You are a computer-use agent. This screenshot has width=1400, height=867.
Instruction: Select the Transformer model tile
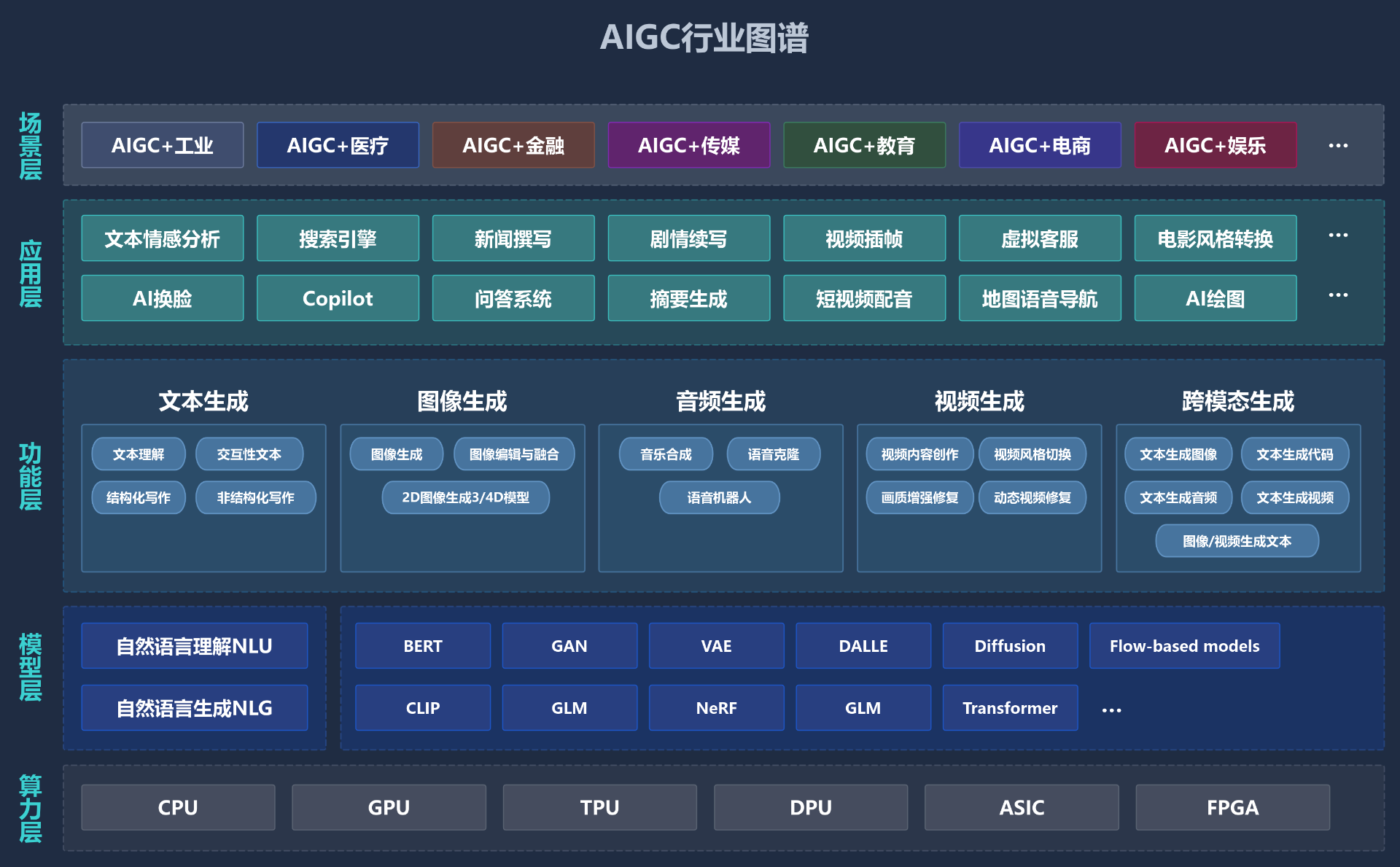[x=1010, y=707]
